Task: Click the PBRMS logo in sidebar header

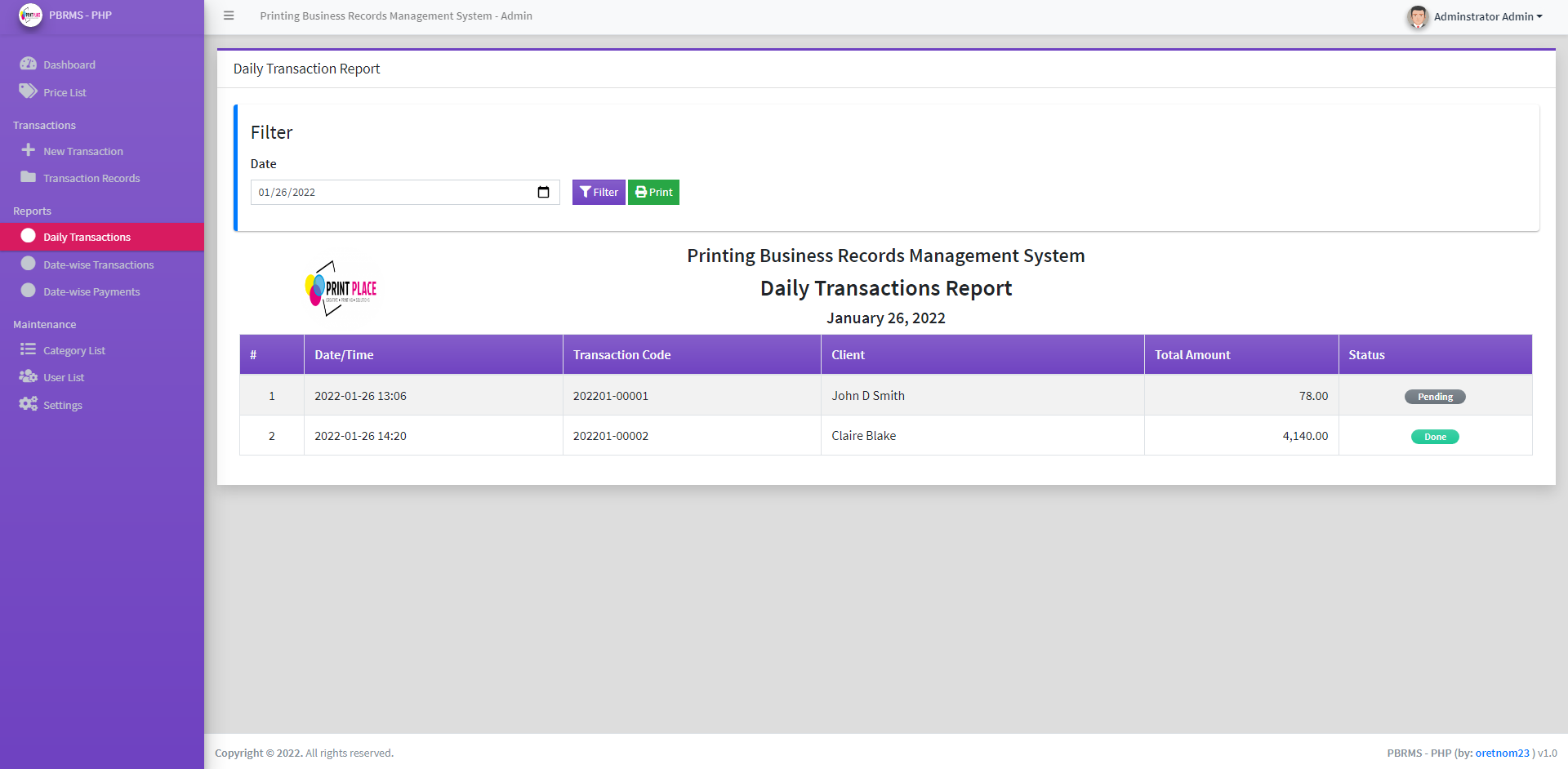Action: tap(30, 16)
